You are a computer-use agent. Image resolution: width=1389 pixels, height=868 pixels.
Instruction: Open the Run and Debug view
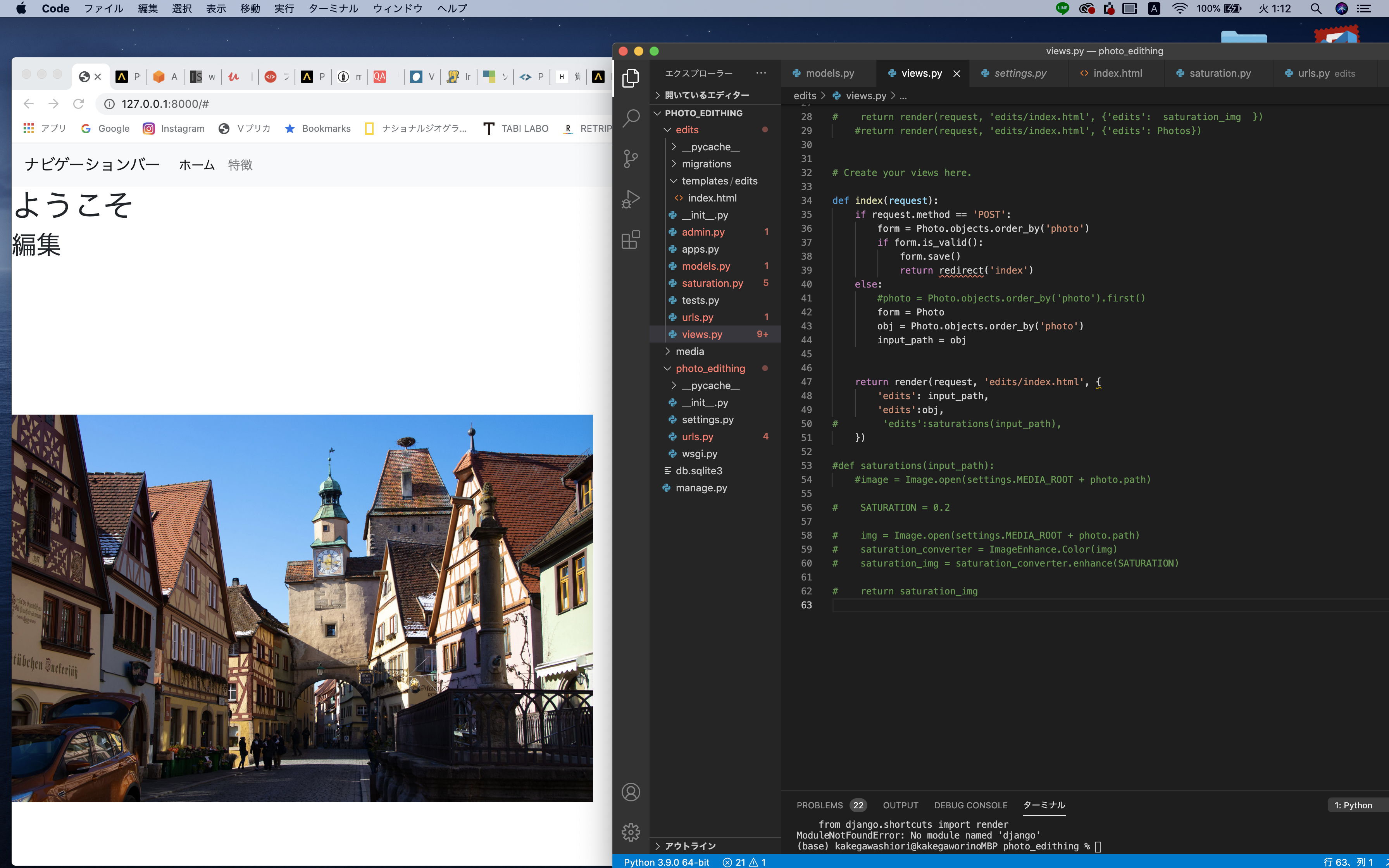coord(630,199)
